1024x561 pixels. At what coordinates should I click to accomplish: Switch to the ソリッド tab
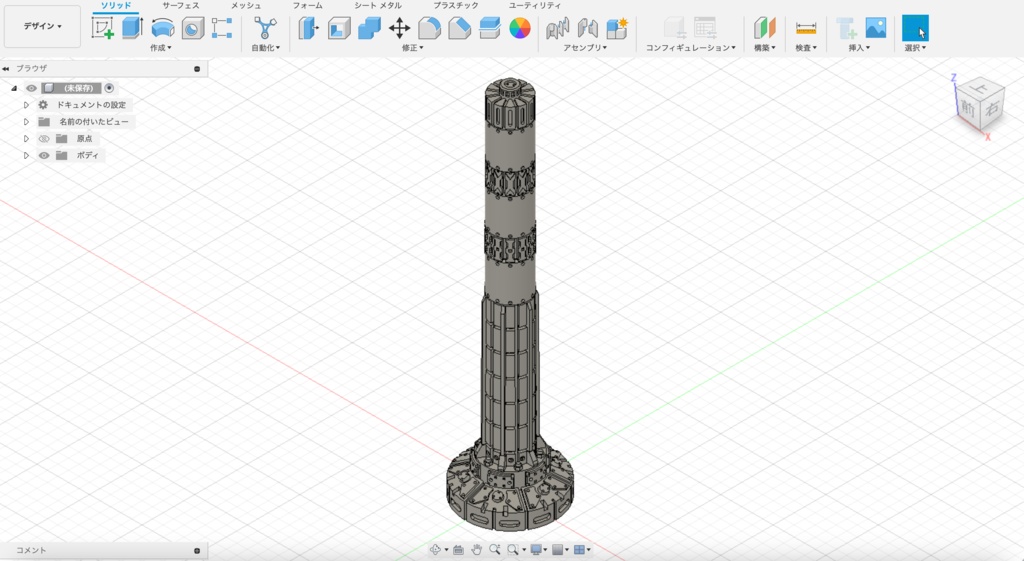tap(116, 5)
